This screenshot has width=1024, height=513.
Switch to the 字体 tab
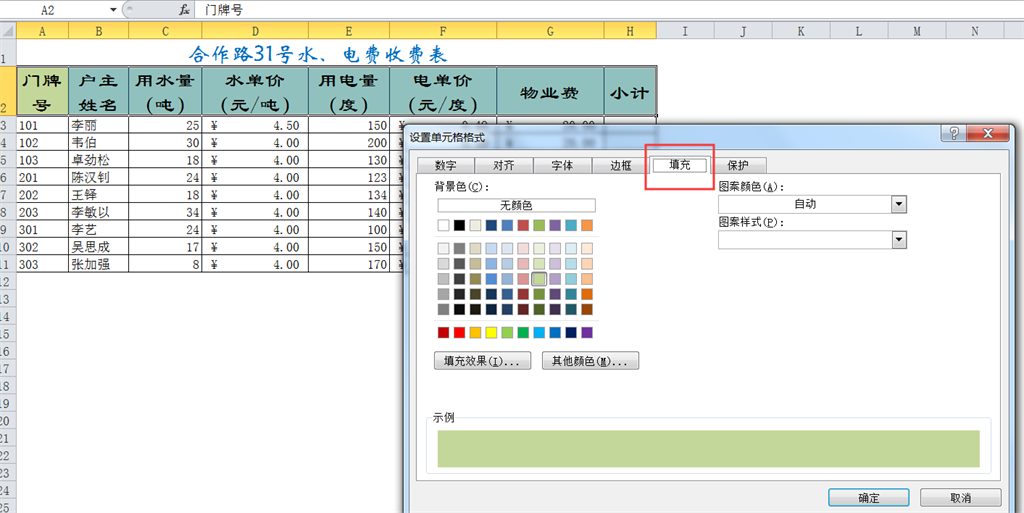(x=563, y=166)
